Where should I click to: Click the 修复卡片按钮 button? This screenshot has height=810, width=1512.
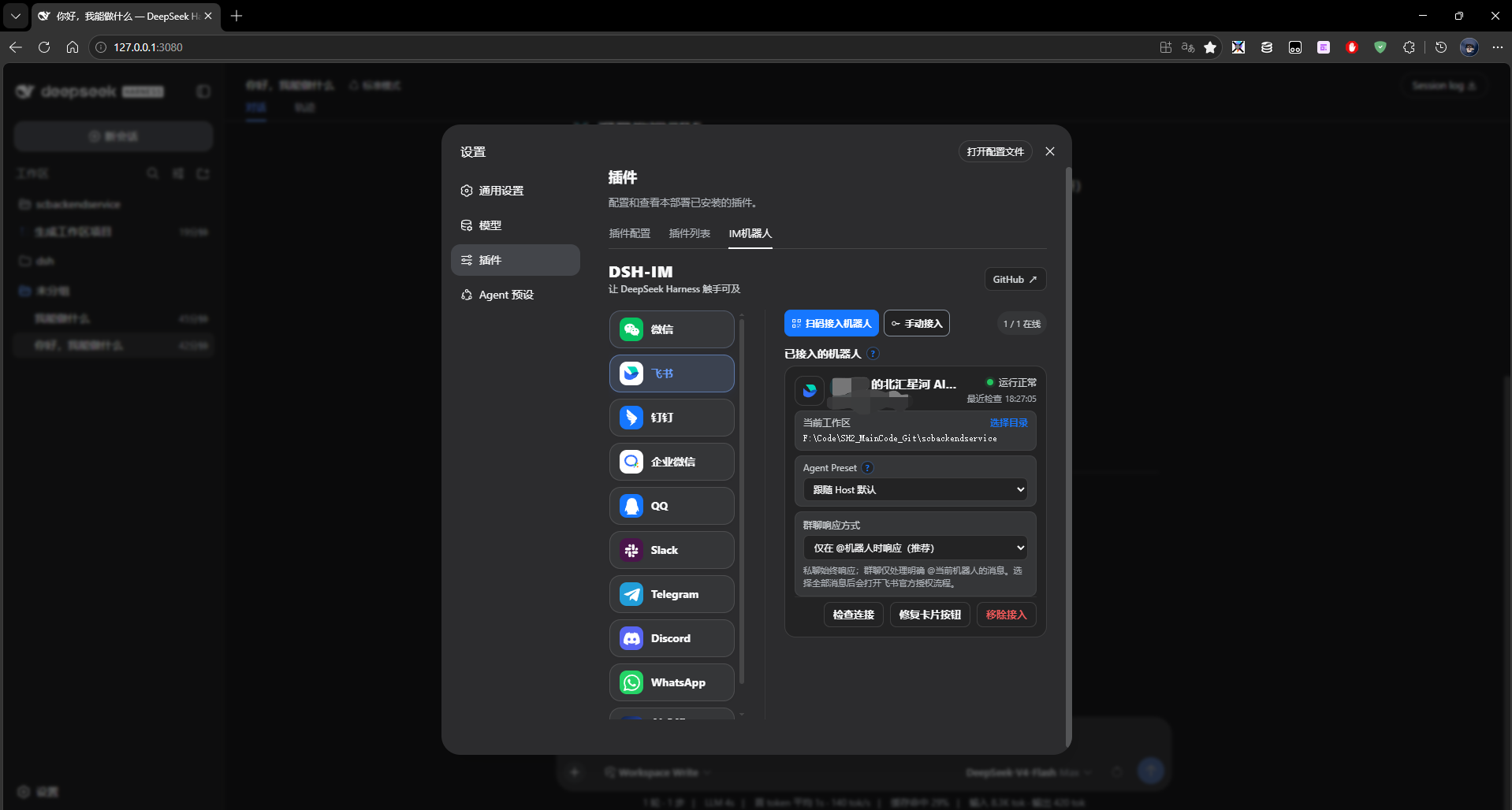pyautogui.click(x=930, y=615)
